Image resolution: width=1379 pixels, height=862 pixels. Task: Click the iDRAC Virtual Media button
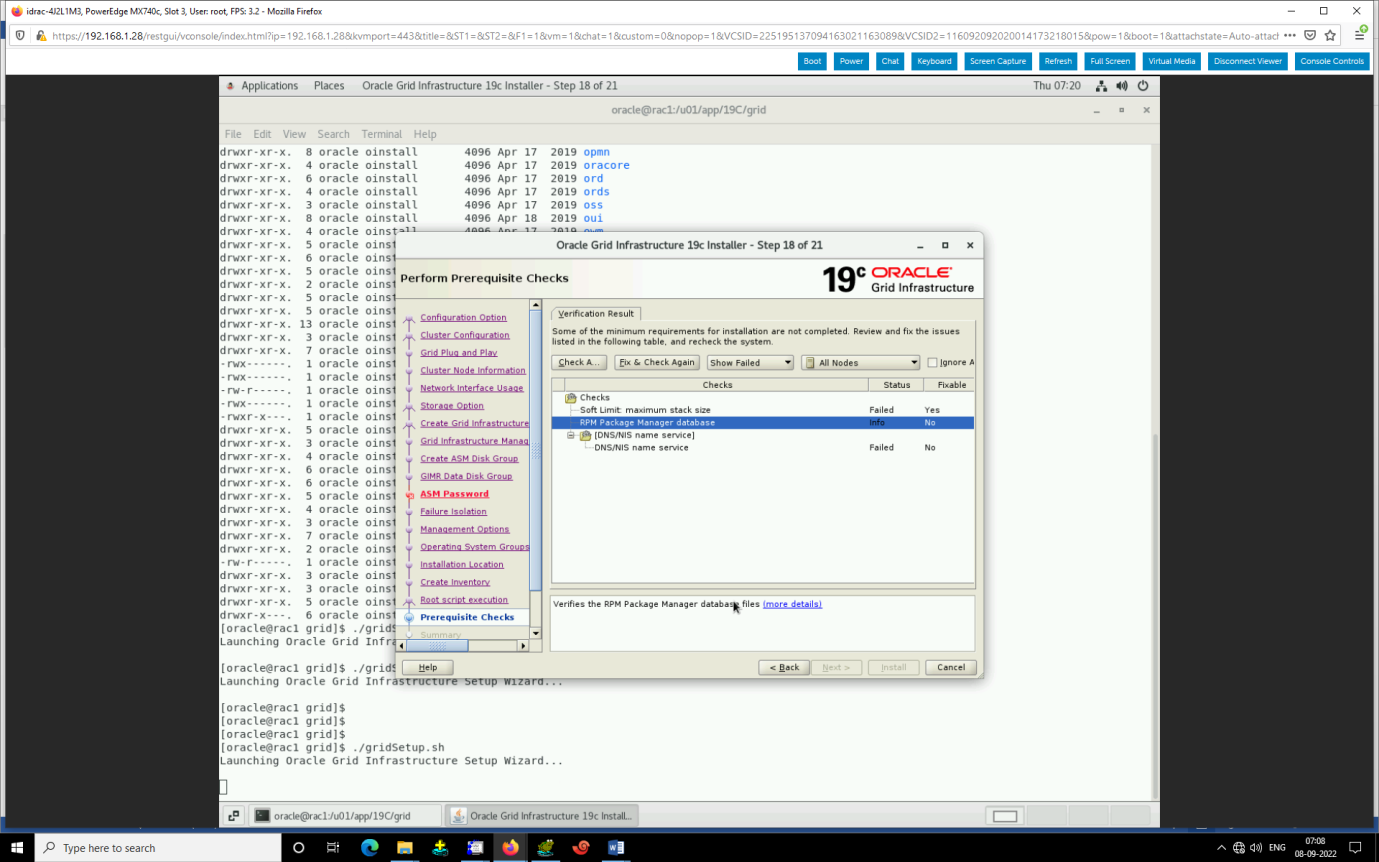1171,61
